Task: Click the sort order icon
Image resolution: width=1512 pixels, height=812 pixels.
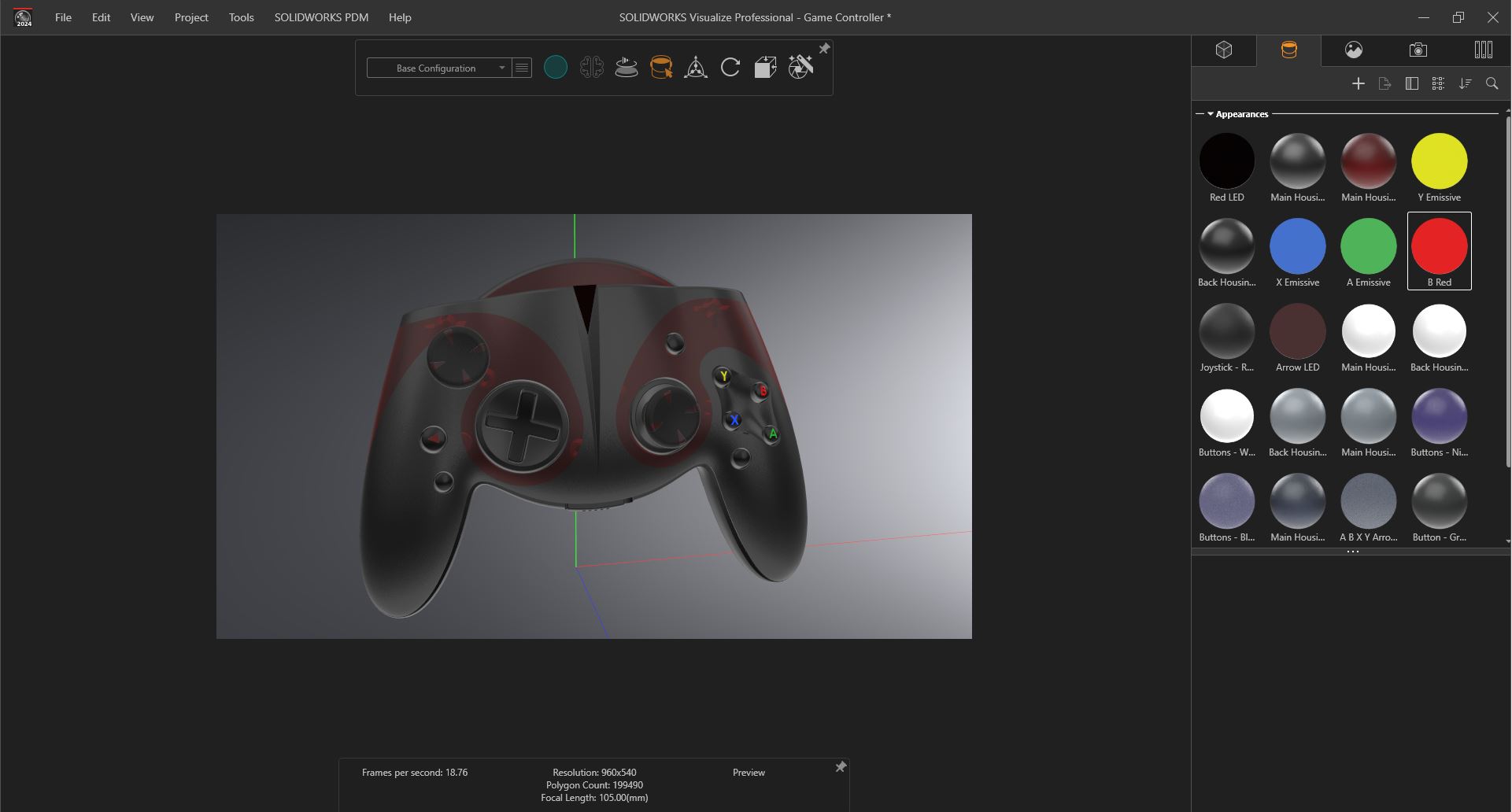Action: pyautogui.click(x=1465, y=83)
